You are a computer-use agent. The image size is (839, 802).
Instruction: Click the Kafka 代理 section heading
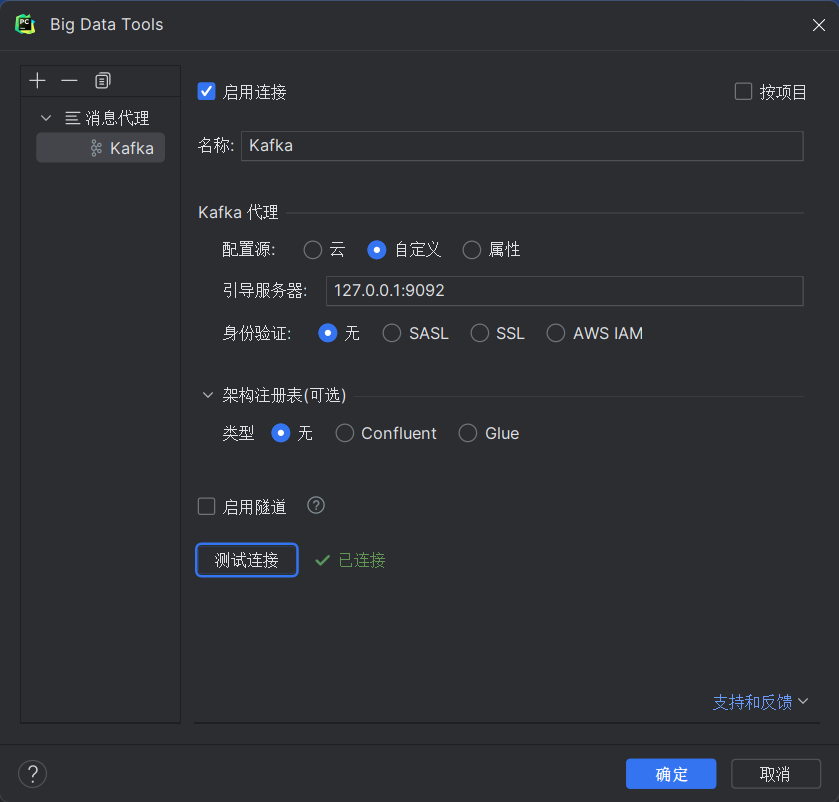coord(238,212)
